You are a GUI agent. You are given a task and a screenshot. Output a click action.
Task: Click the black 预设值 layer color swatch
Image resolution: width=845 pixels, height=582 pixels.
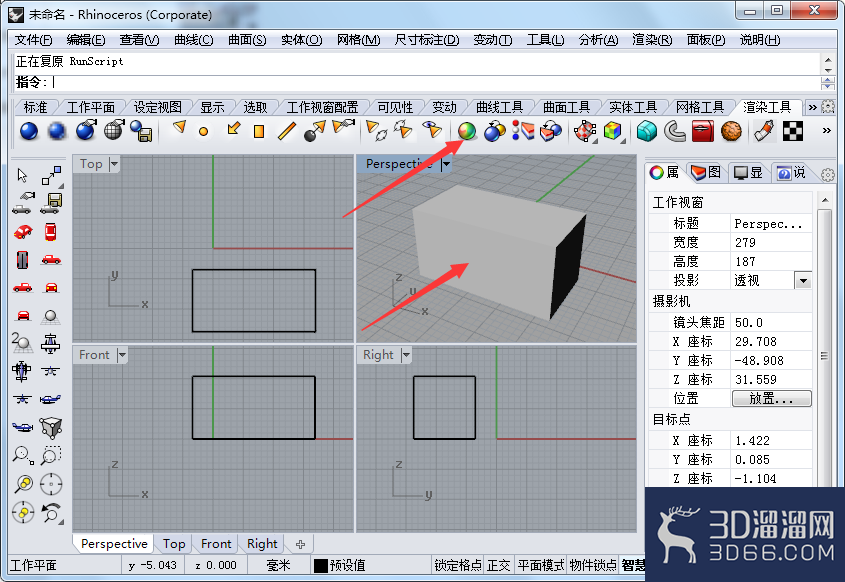[x=321, y=565]
